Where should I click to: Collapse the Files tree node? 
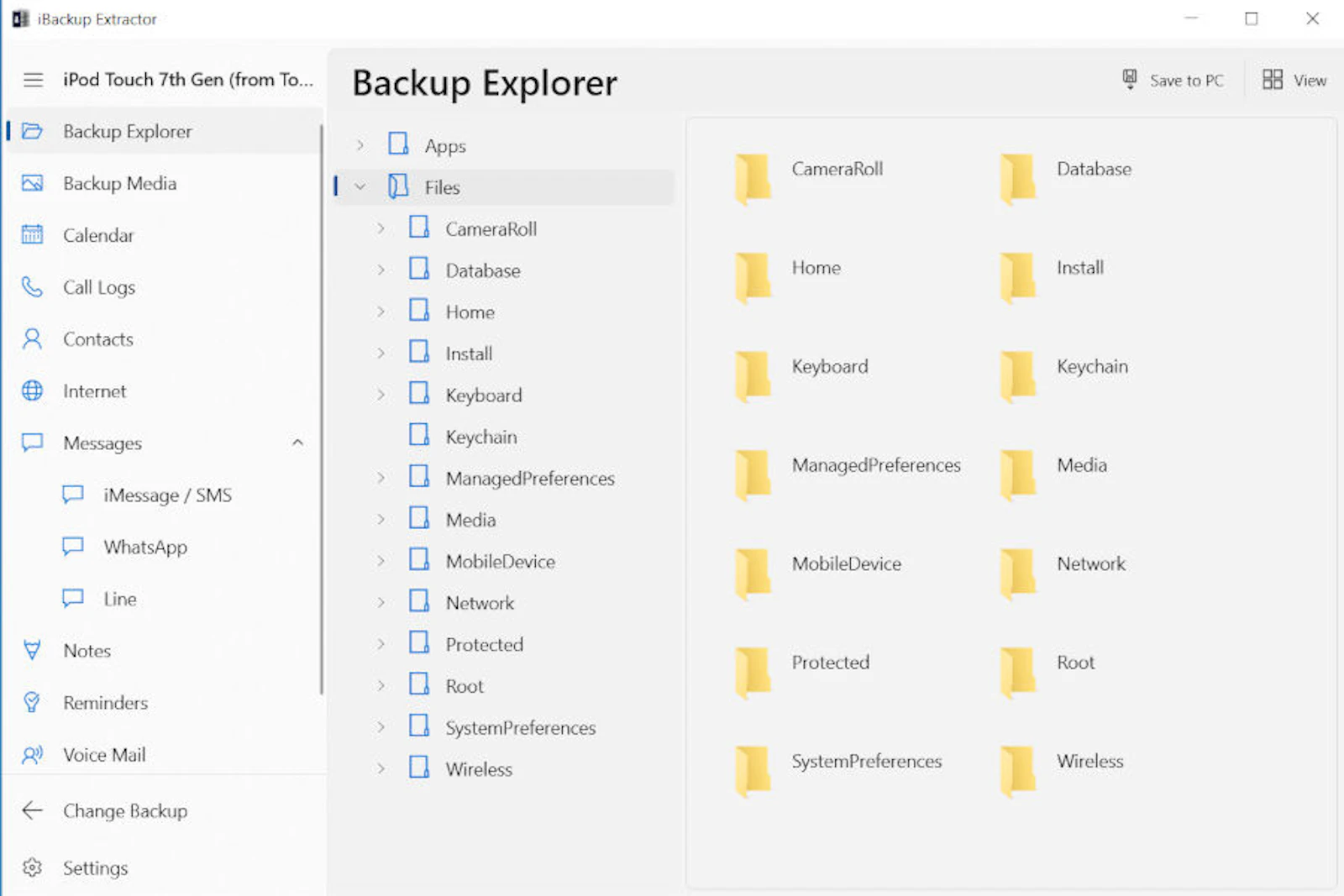[360, 187]
